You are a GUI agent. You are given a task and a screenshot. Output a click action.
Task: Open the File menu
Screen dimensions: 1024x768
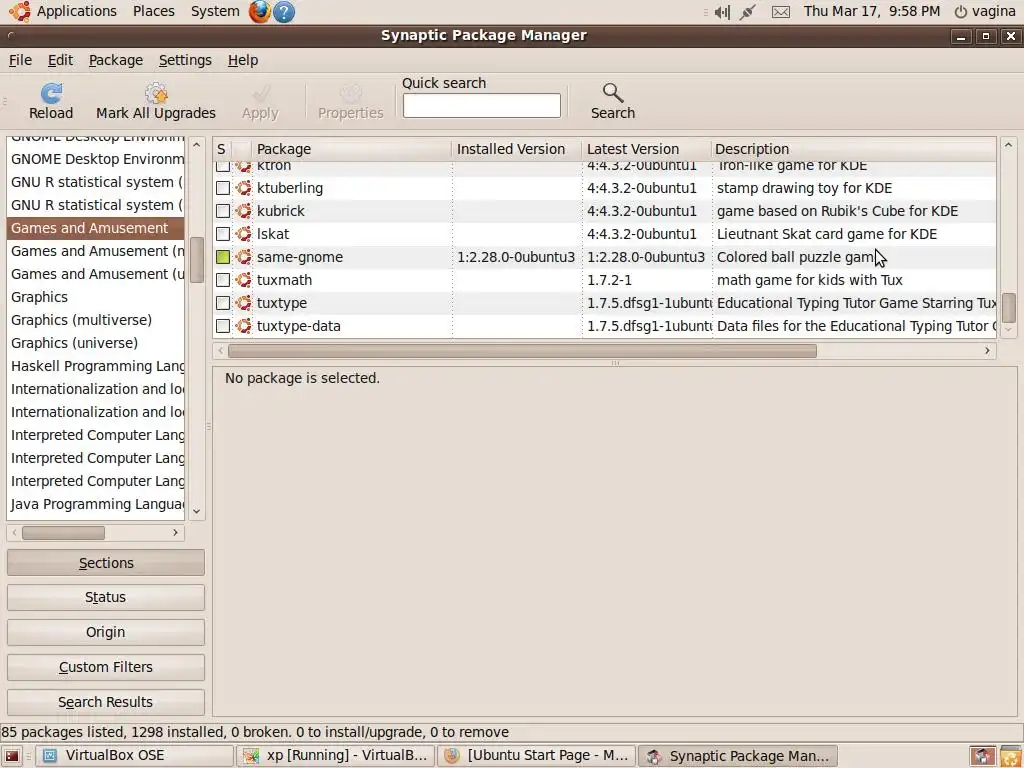pos(20,60)
